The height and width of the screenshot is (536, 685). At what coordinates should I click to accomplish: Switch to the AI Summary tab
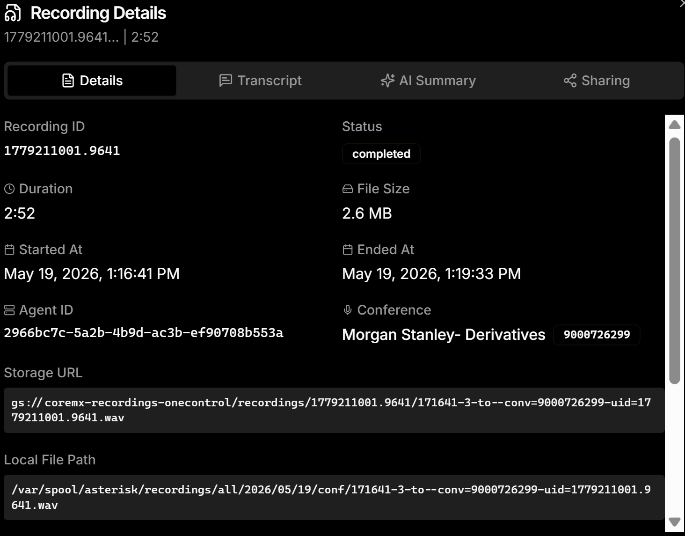point(428,80)
